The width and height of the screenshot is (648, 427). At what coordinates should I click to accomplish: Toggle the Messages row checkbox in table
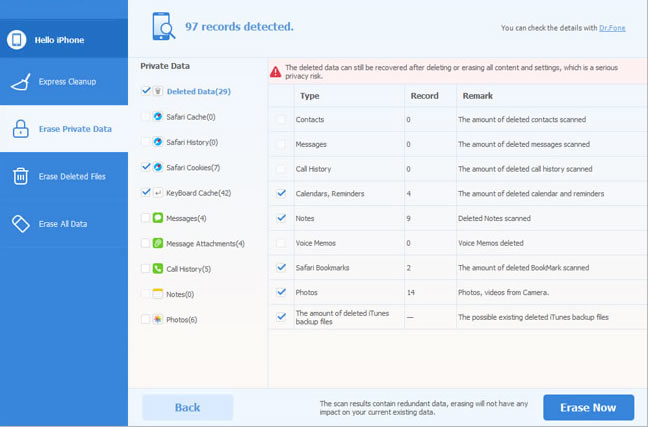coord(281,144)
